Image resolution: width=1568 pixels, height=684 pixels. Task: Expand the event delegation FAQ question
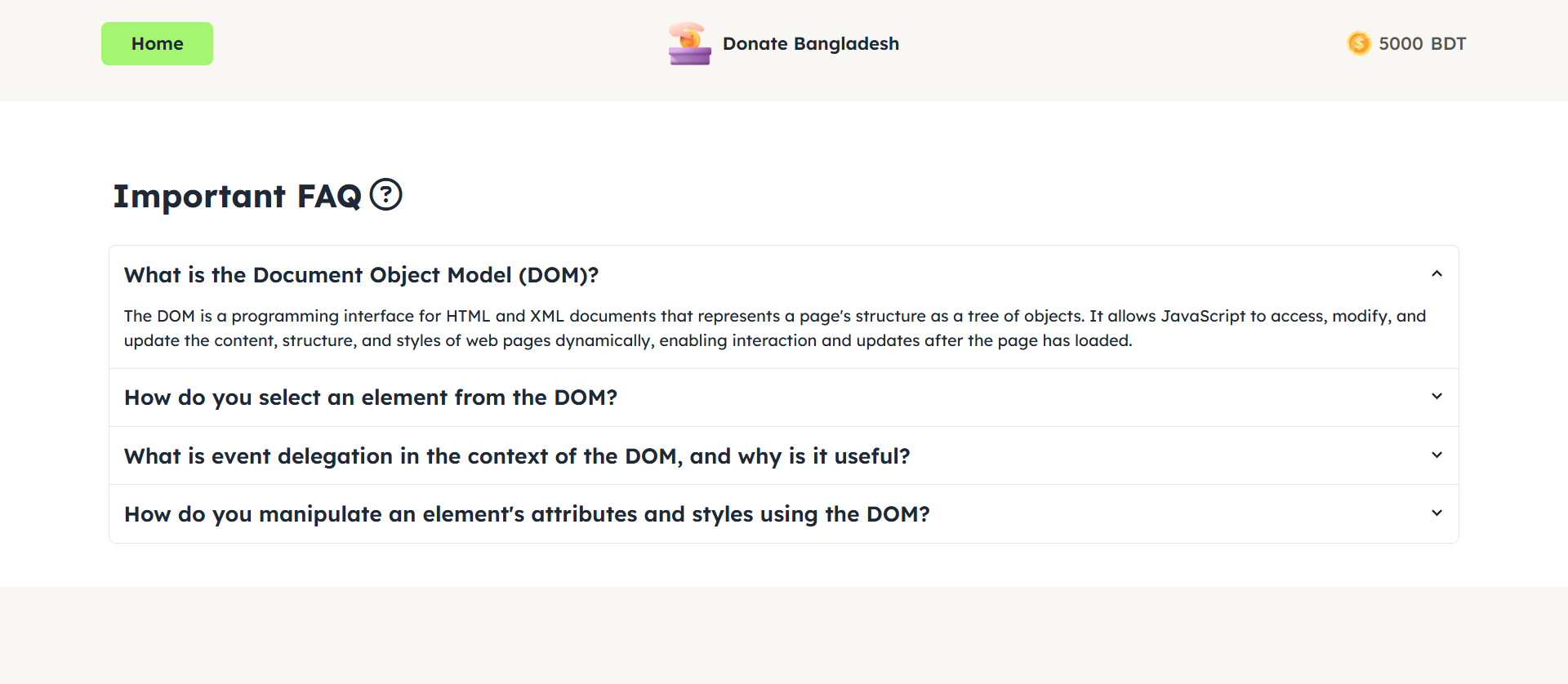516,456
